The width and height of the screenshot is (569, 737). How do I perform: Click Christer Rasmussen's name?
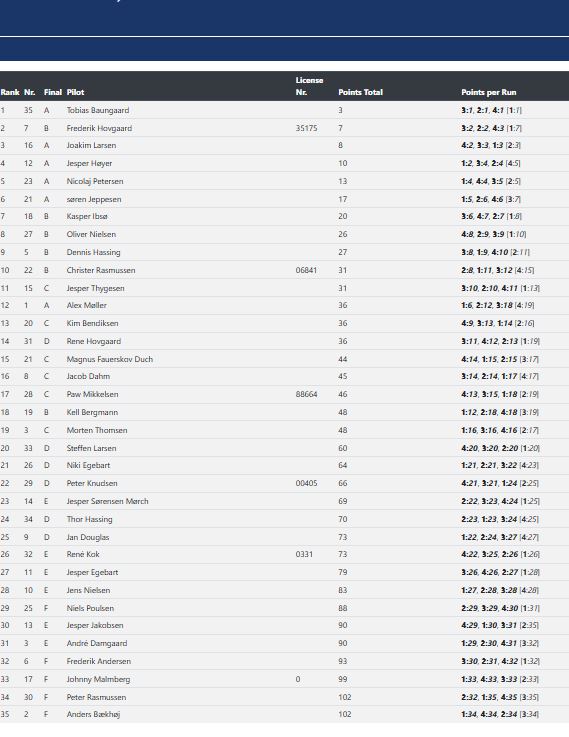coord(101,270)
